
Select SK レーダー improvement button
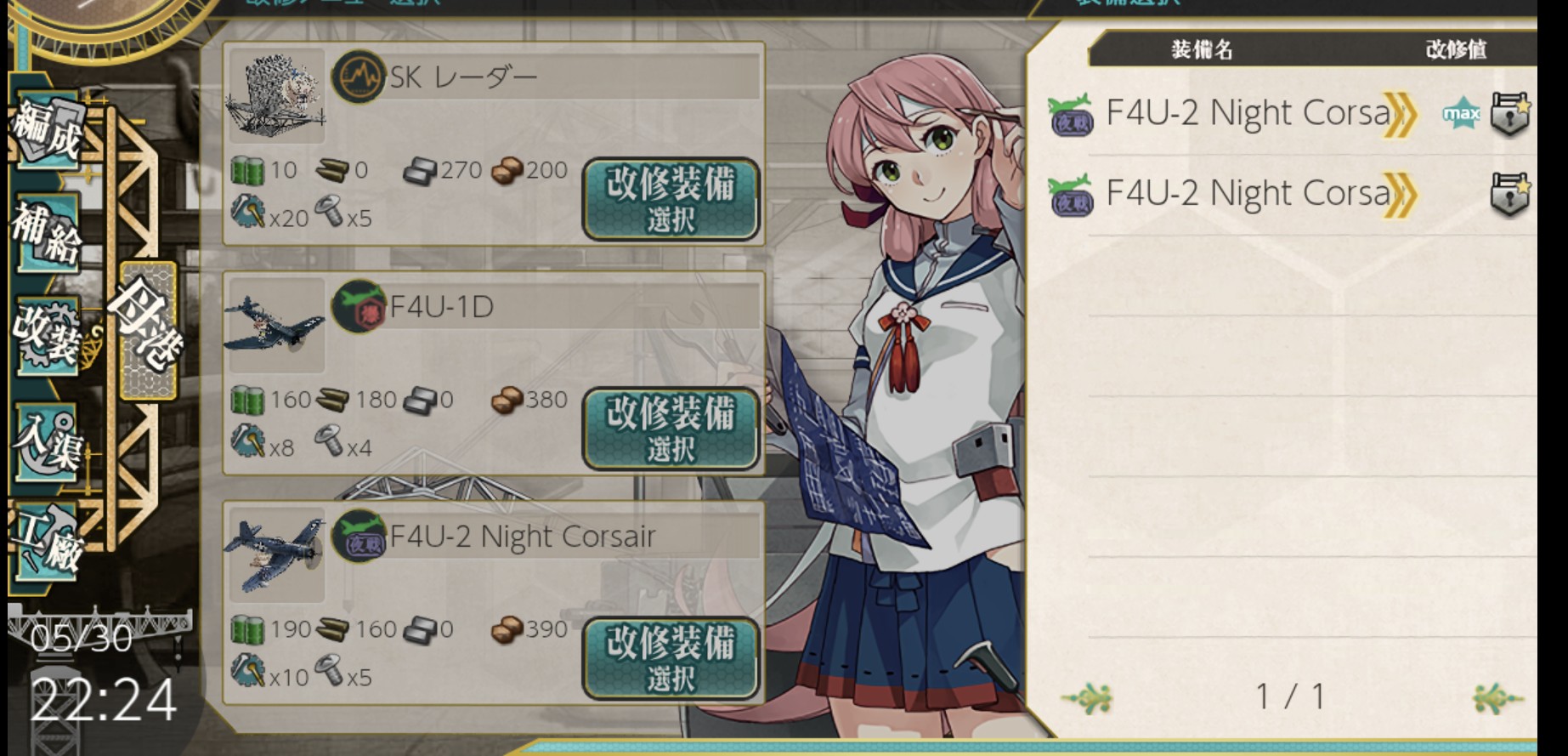(671, 199)
